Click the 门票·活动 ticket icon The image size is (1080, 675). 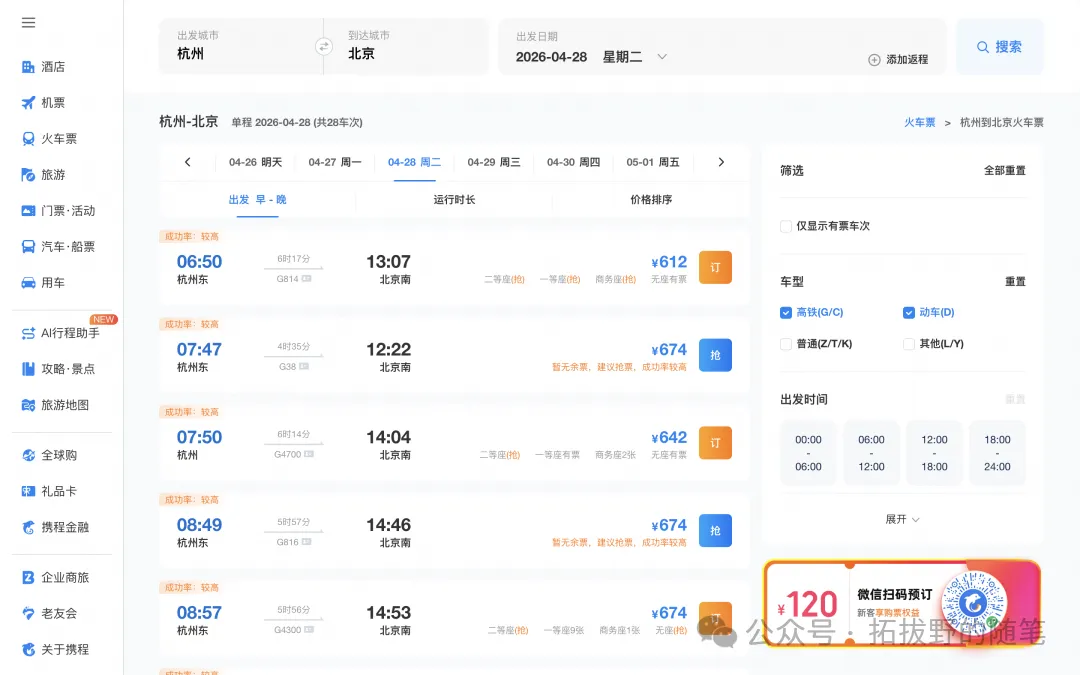[28, 211]
